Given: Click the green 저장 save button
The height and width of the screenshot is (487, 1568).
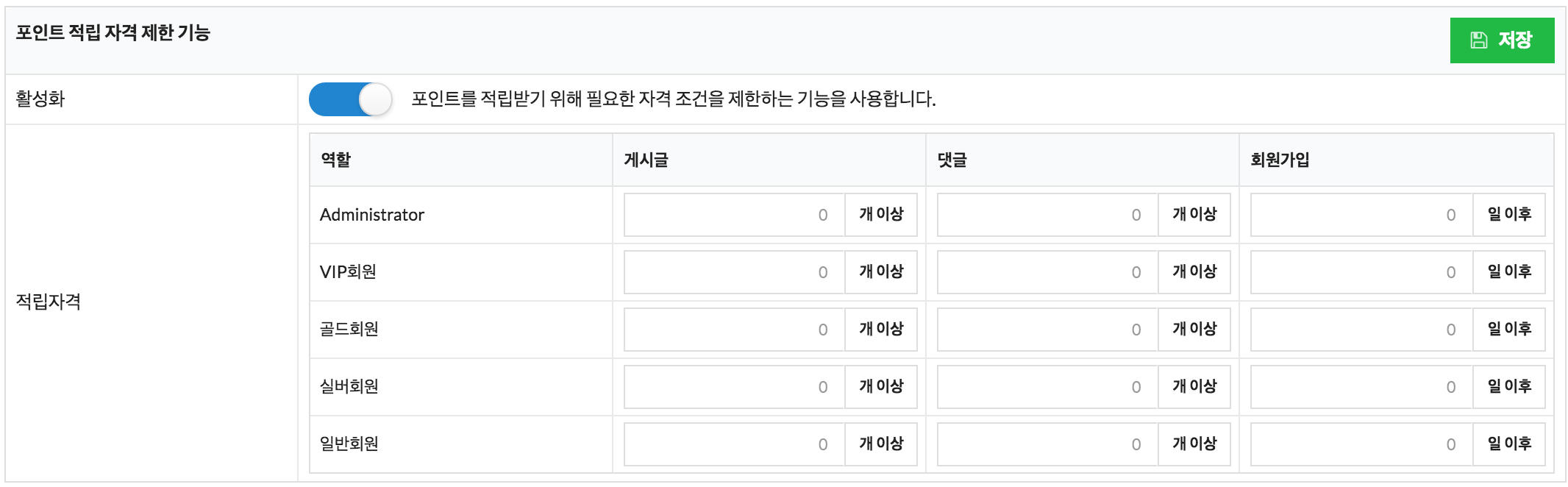Looking at the screenshot, I should click(x=1502, y=40).
